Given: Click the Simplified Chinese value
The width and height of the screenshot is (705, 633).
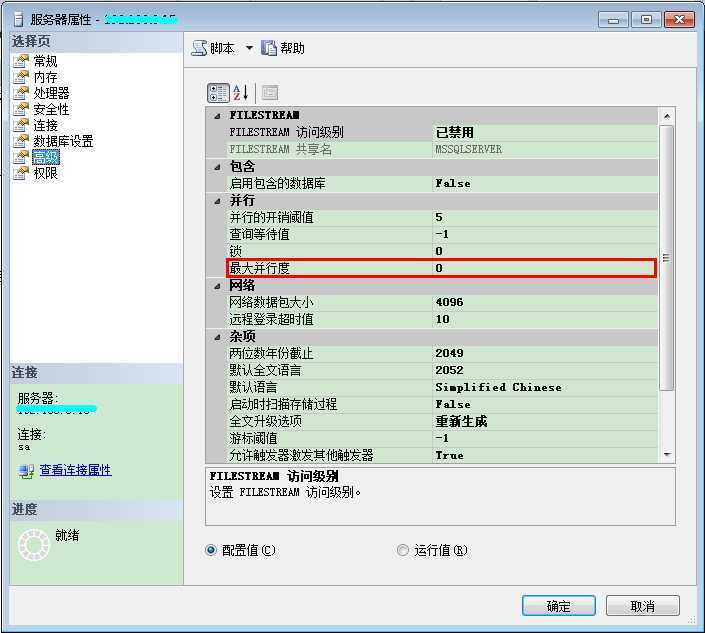Looking at the screenshot, I should click(498, 387).
